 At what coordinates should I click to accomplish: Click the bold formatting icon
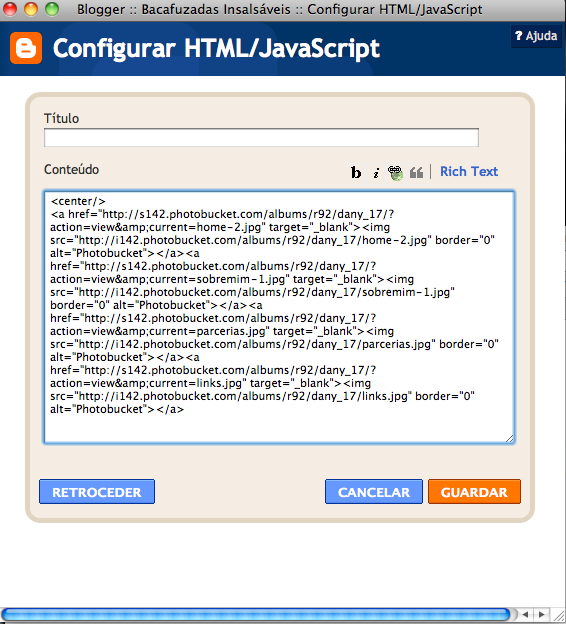click(x=356, y=172)
